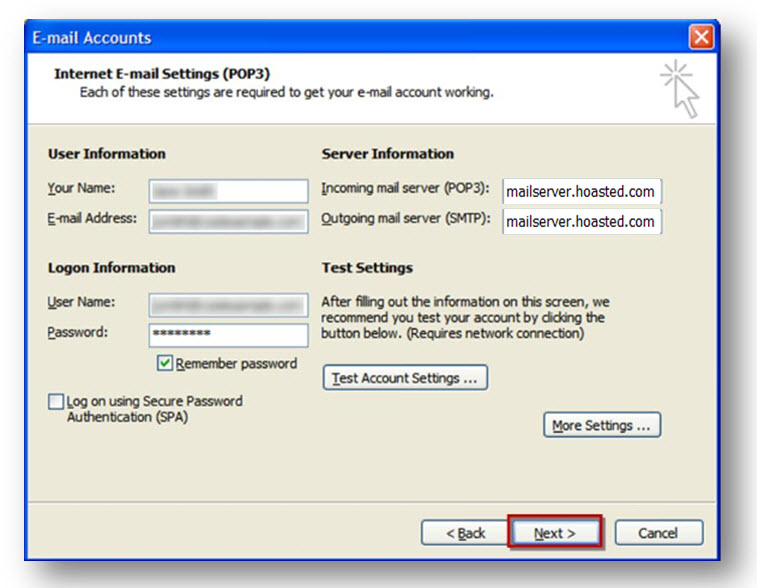Open More Settings

coord(602,425)
